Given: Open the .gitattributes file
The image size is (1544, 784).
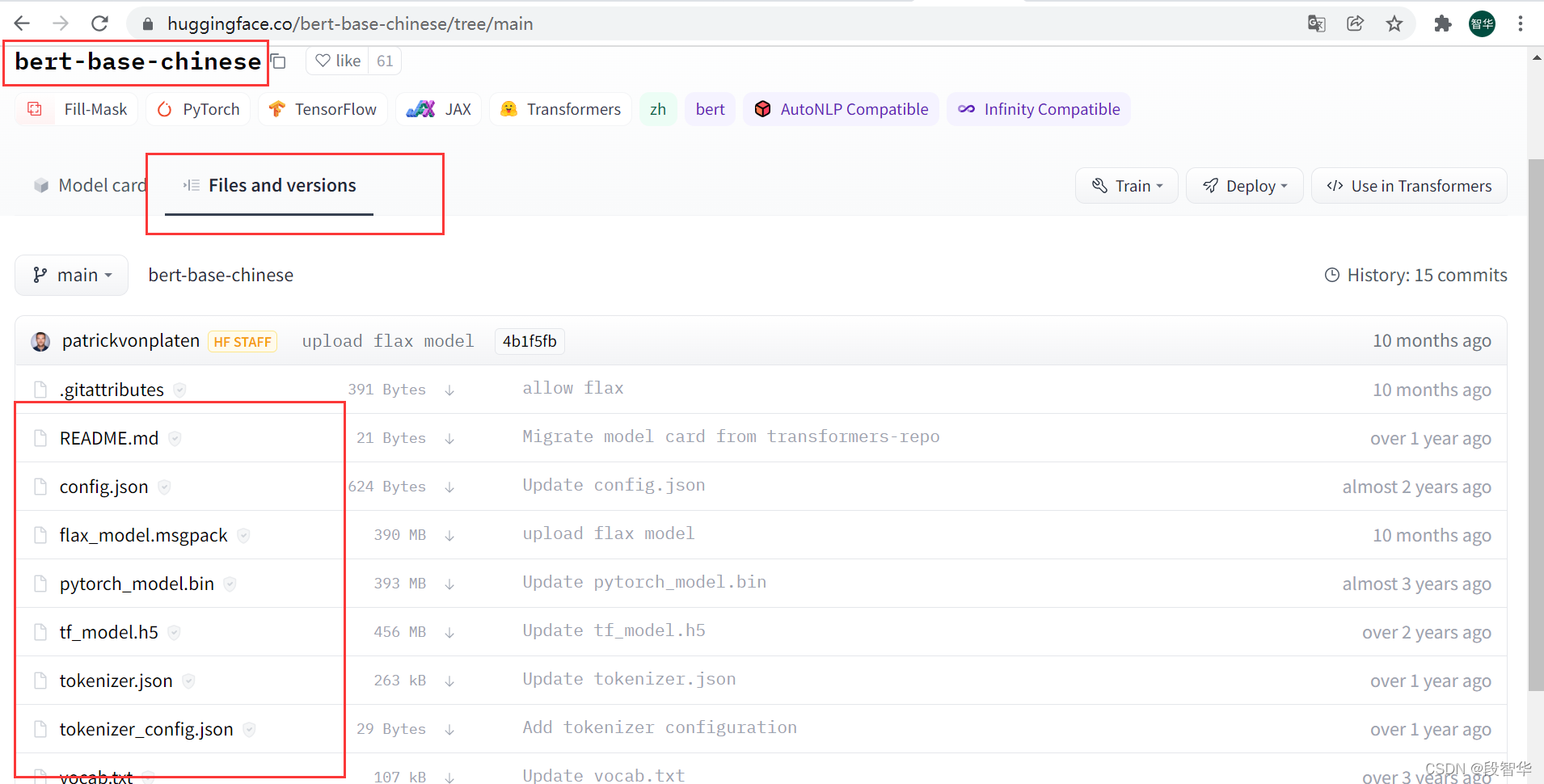Looking at the screenshot, I should point(112,390).
